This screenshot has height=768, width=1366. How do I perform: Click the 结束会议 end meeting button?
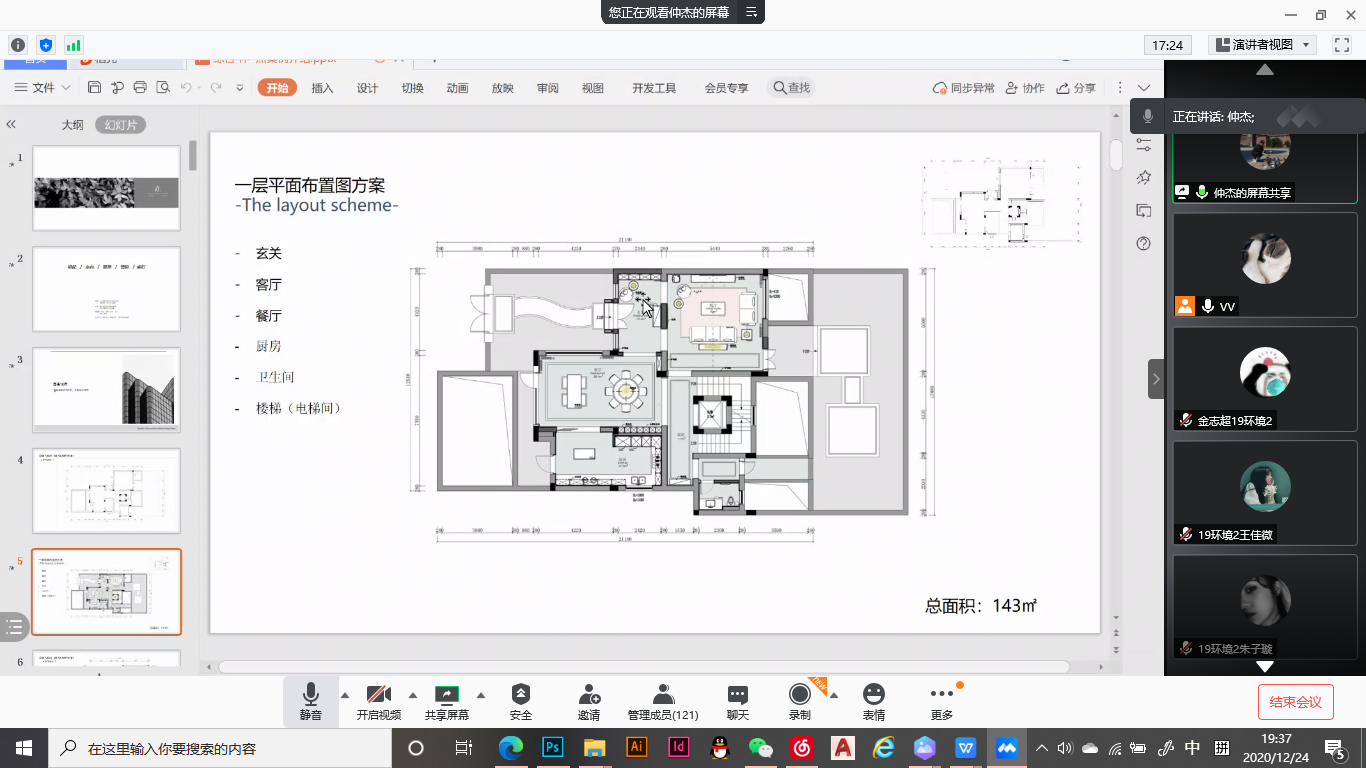click(x=1295, y=702)
